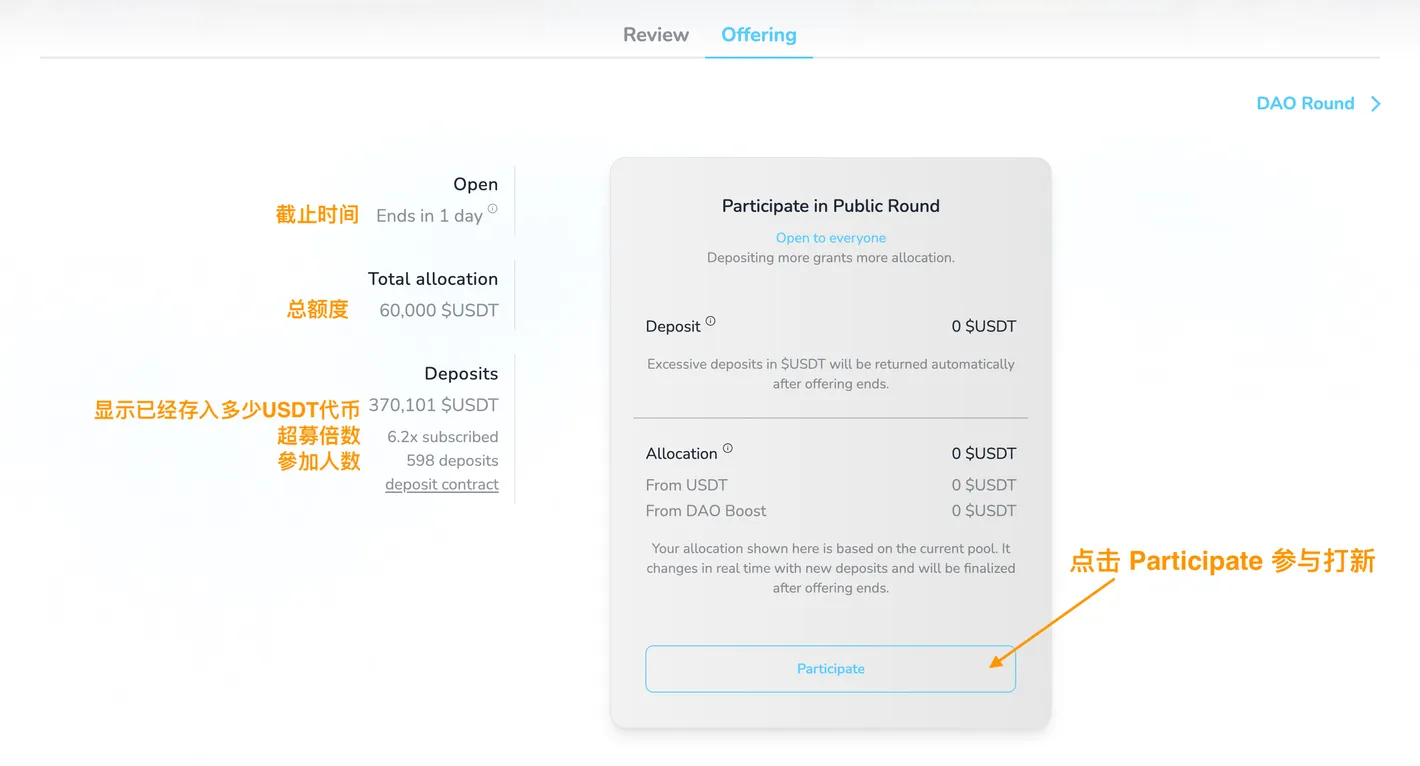This screenshot has height=766, width=1420.
Task: Click the Allocation amount 0 $USDT
Action: click(983, 454)
